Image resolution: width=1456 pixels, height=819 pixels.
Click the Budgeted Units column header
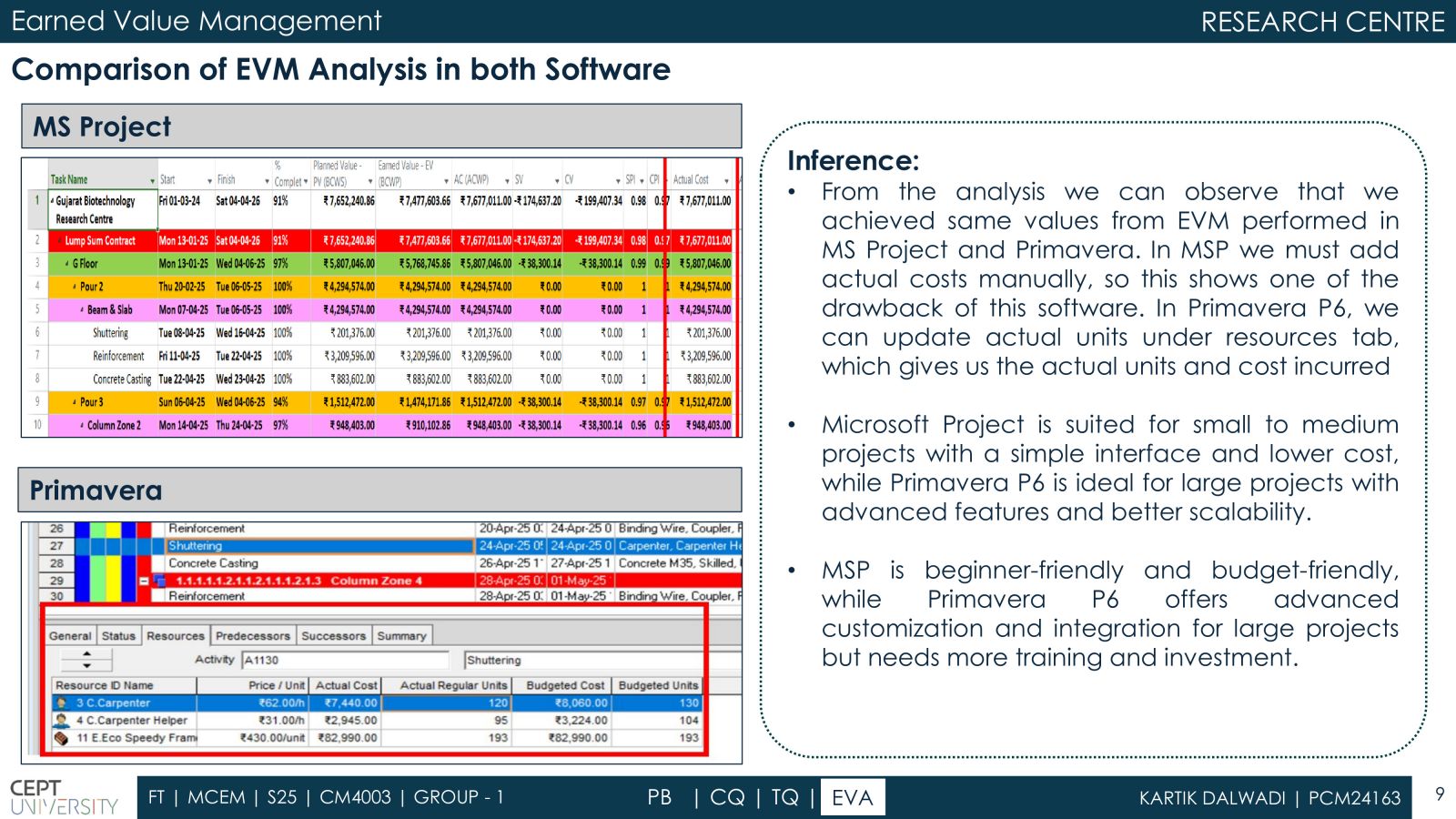pos(657,685)
